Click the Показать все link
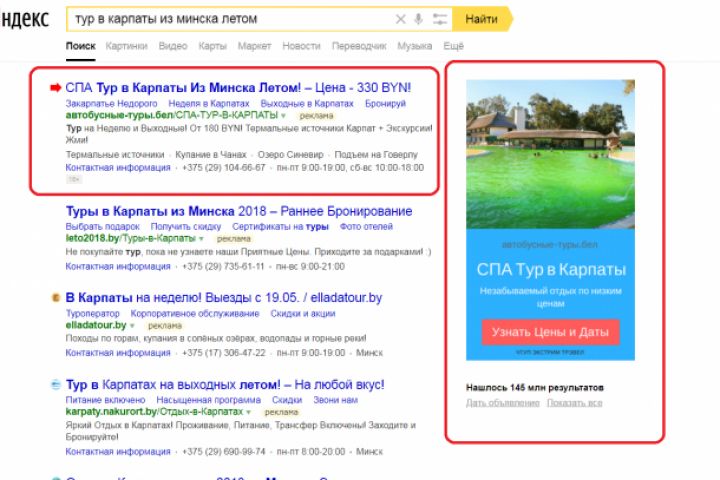 574,403
